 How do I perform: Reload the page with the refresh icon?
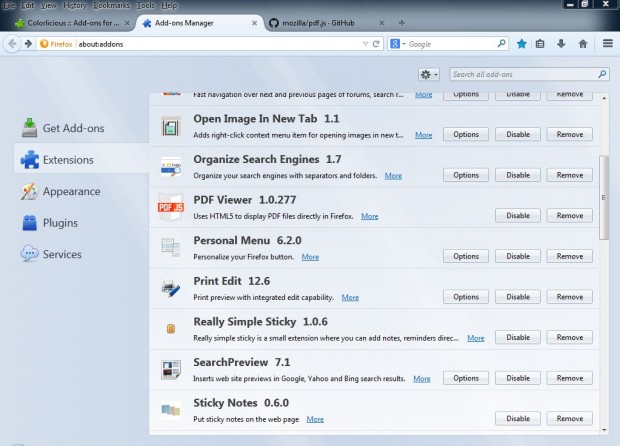pyautogui.click(x=376, y=44)
